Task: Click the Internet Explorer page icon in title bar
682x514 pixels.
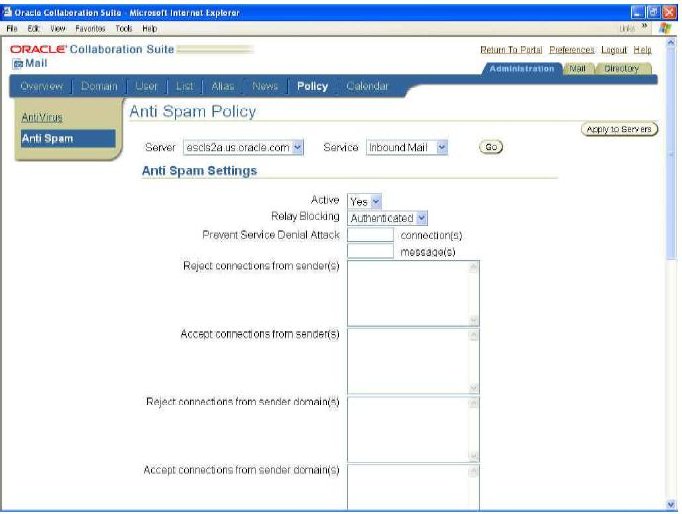Action: point(7,12)
